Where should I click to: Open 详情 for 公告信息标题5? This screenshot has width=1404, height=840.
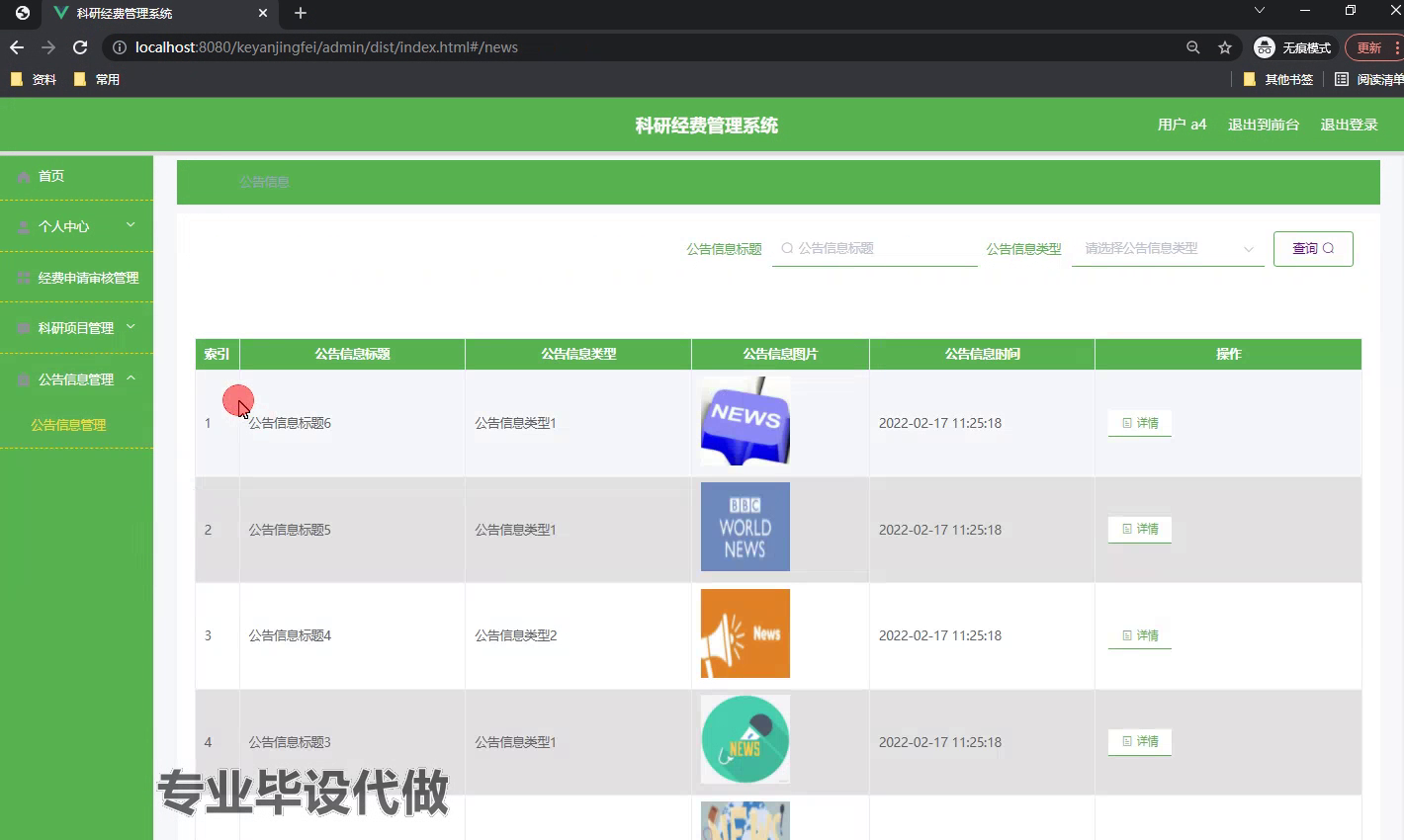[x=1140, y=530]
